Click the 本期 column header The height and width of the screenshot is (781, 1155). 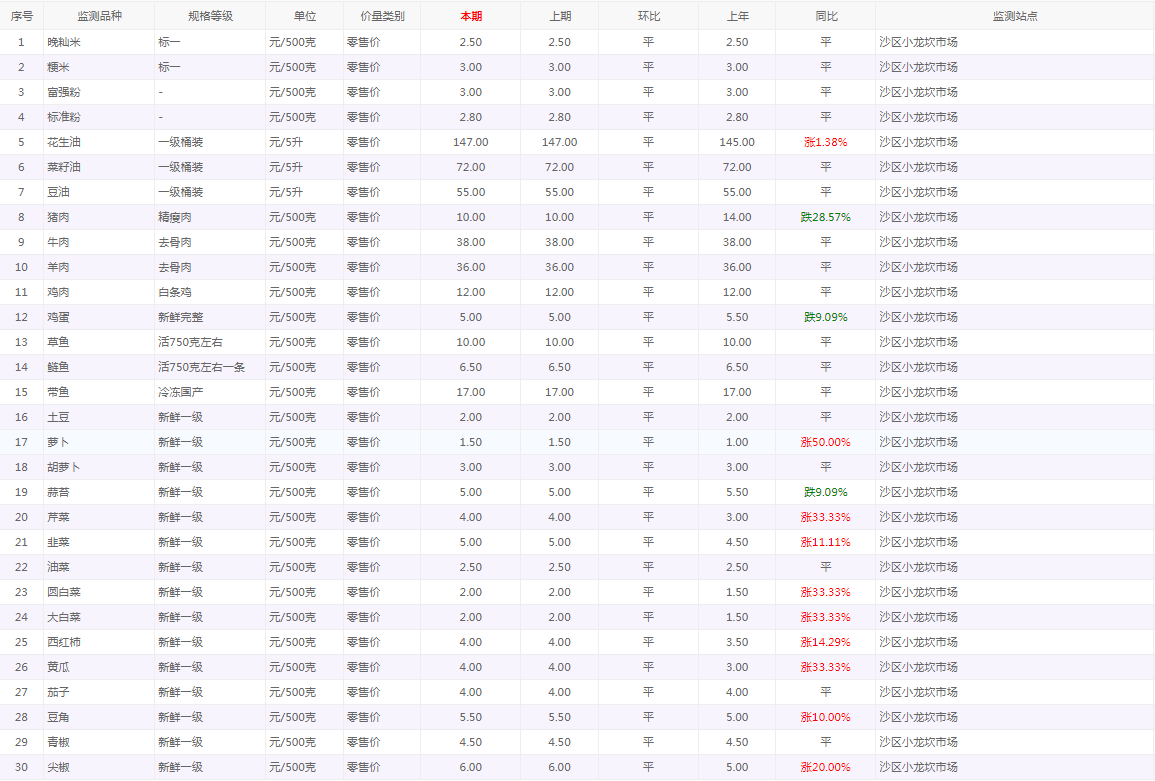[470, 16]
